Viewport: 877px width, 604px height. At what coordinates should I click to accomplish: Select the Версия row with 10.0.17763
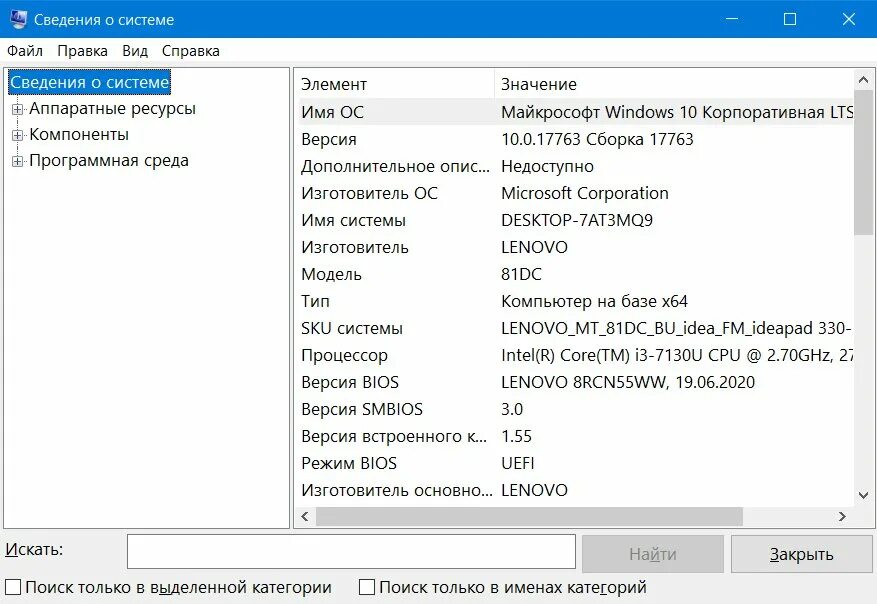pyautogui.click(x=576, y=139)
